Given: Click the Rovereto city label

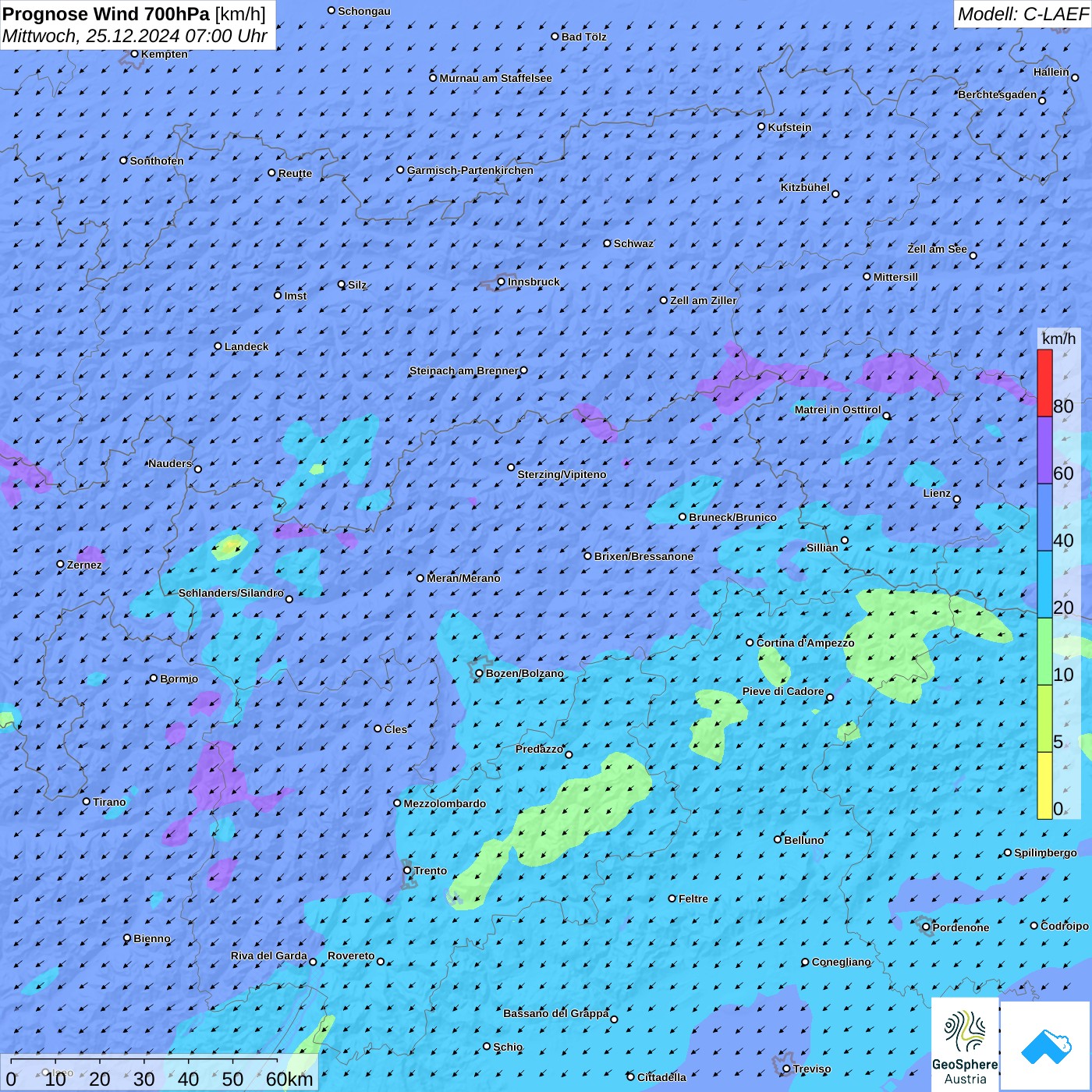Looking at the screenshot, I should (351, 955).
